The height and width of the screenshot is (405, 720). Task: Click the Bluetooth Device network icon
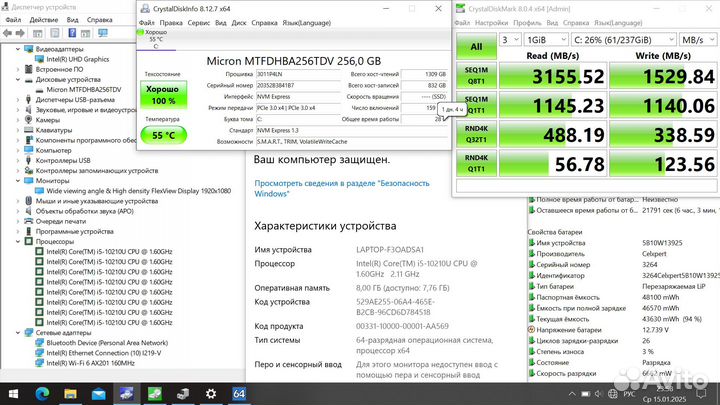[x=39, y=343]
